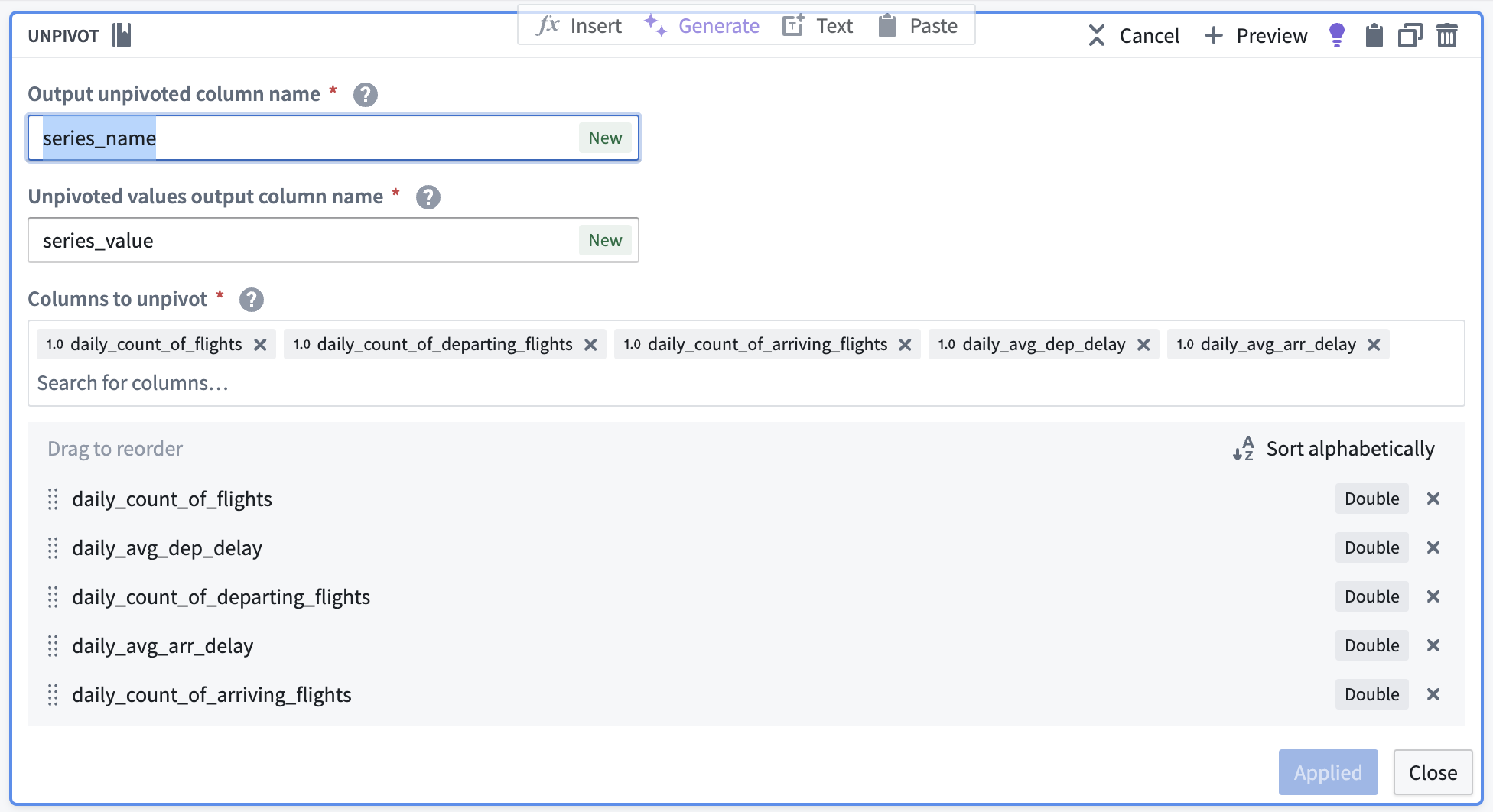Click the UNPIVOT title text

tap(63, 36)
